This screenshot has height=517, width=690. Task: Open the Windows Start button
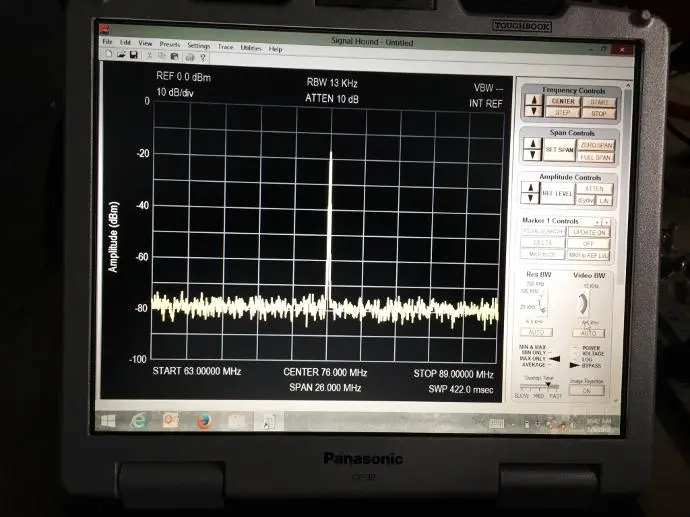click(108, 421)
